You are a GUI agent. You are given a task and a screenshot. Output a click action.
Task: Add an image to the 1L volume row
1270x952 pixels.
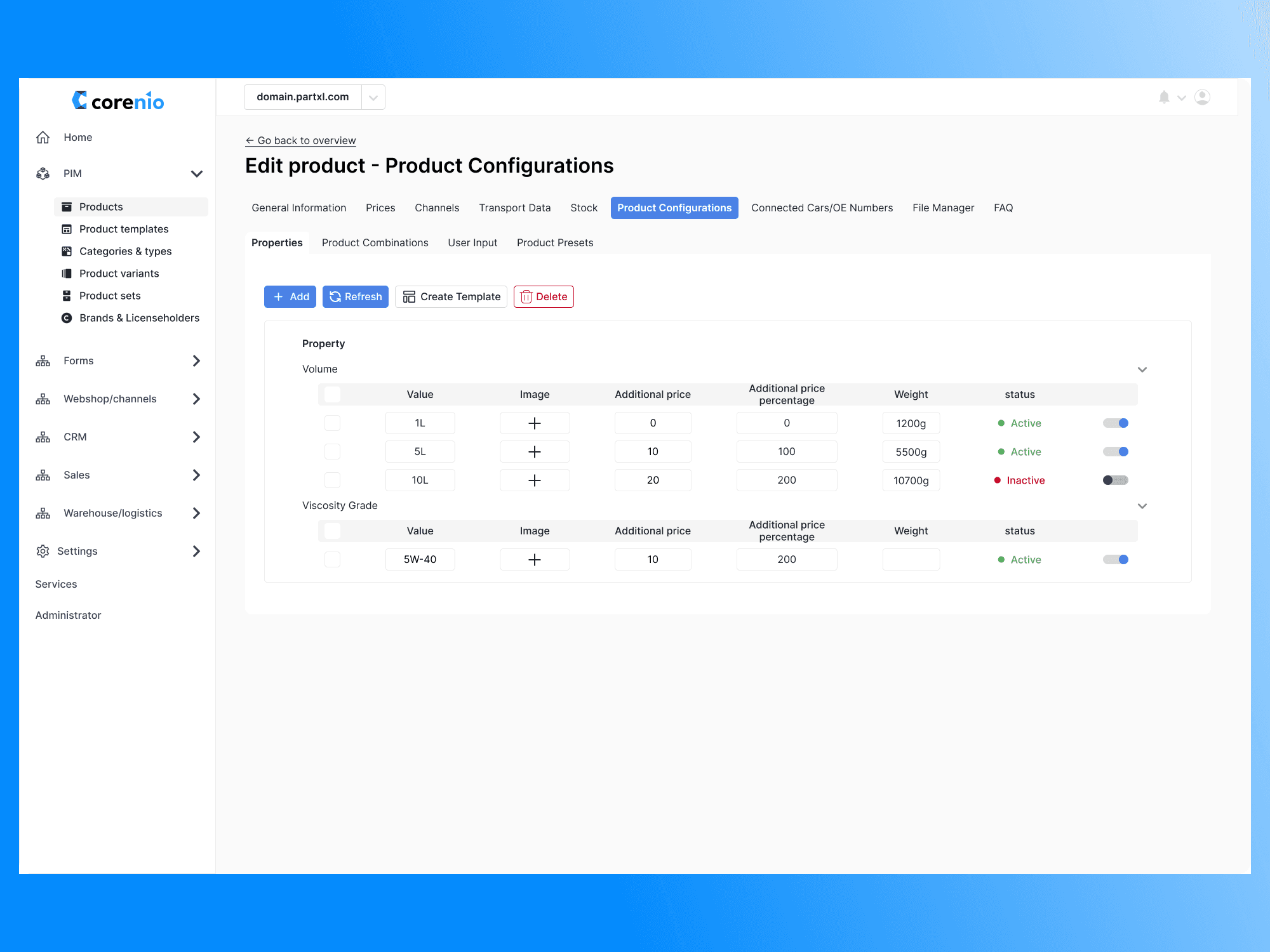point(534,423)
